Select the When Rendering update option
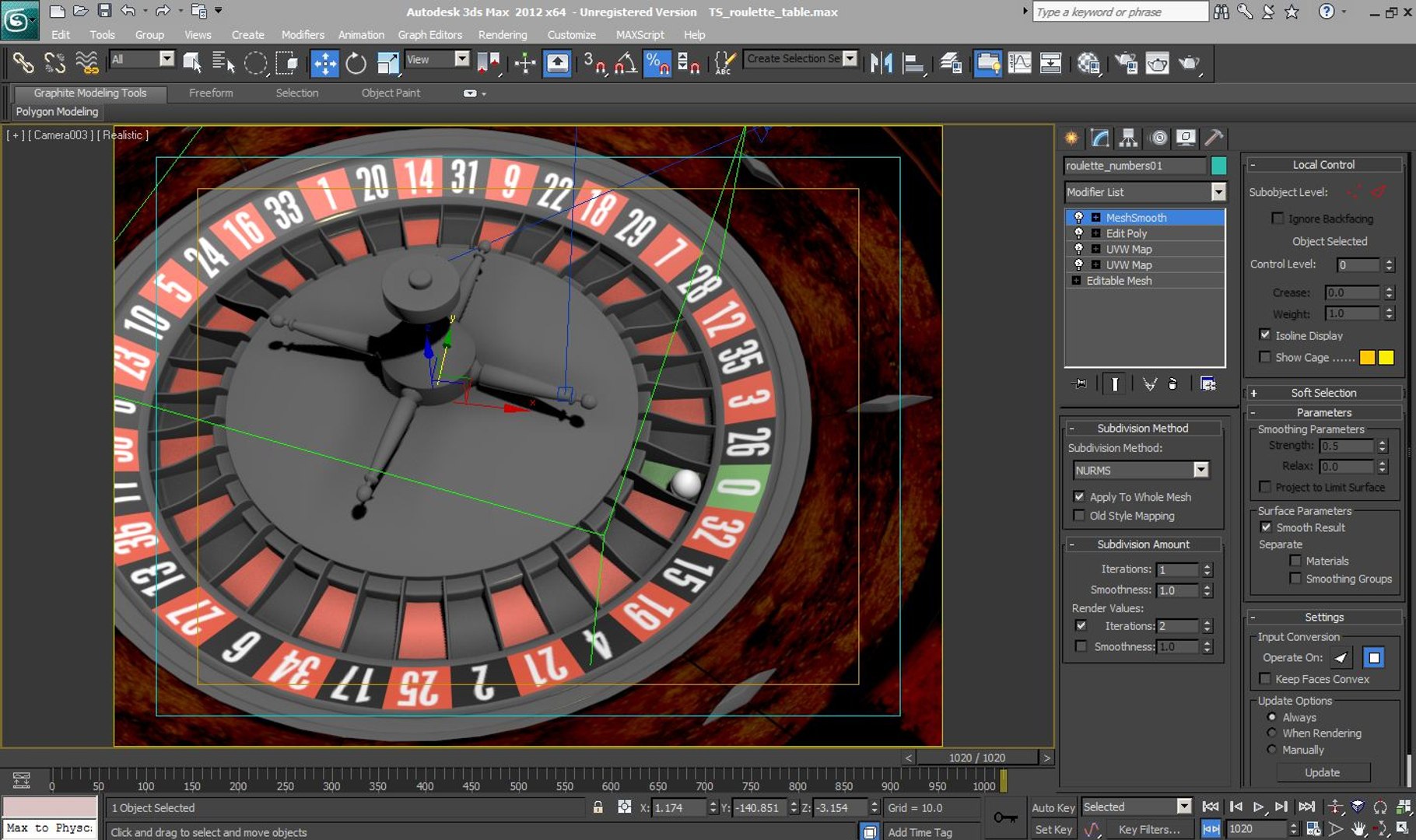The image size is (1416, 840). (1272, 733)
